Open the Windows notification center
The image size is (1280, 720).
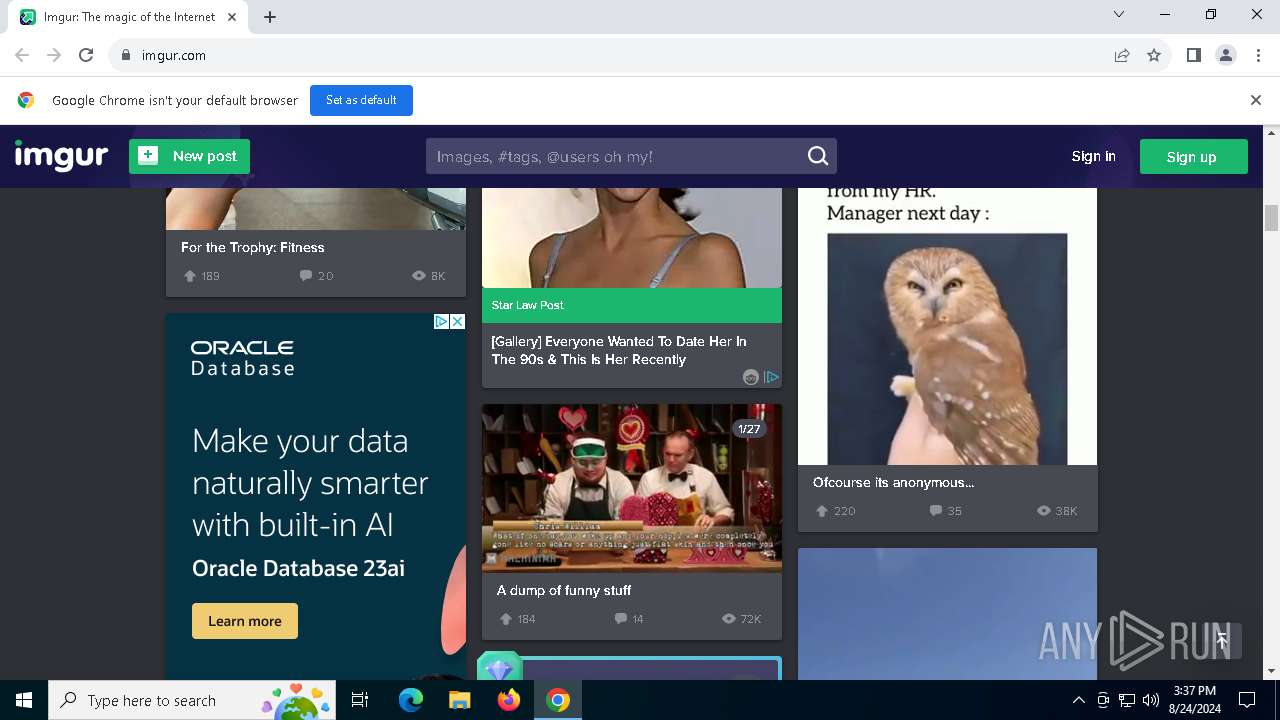1247,700
